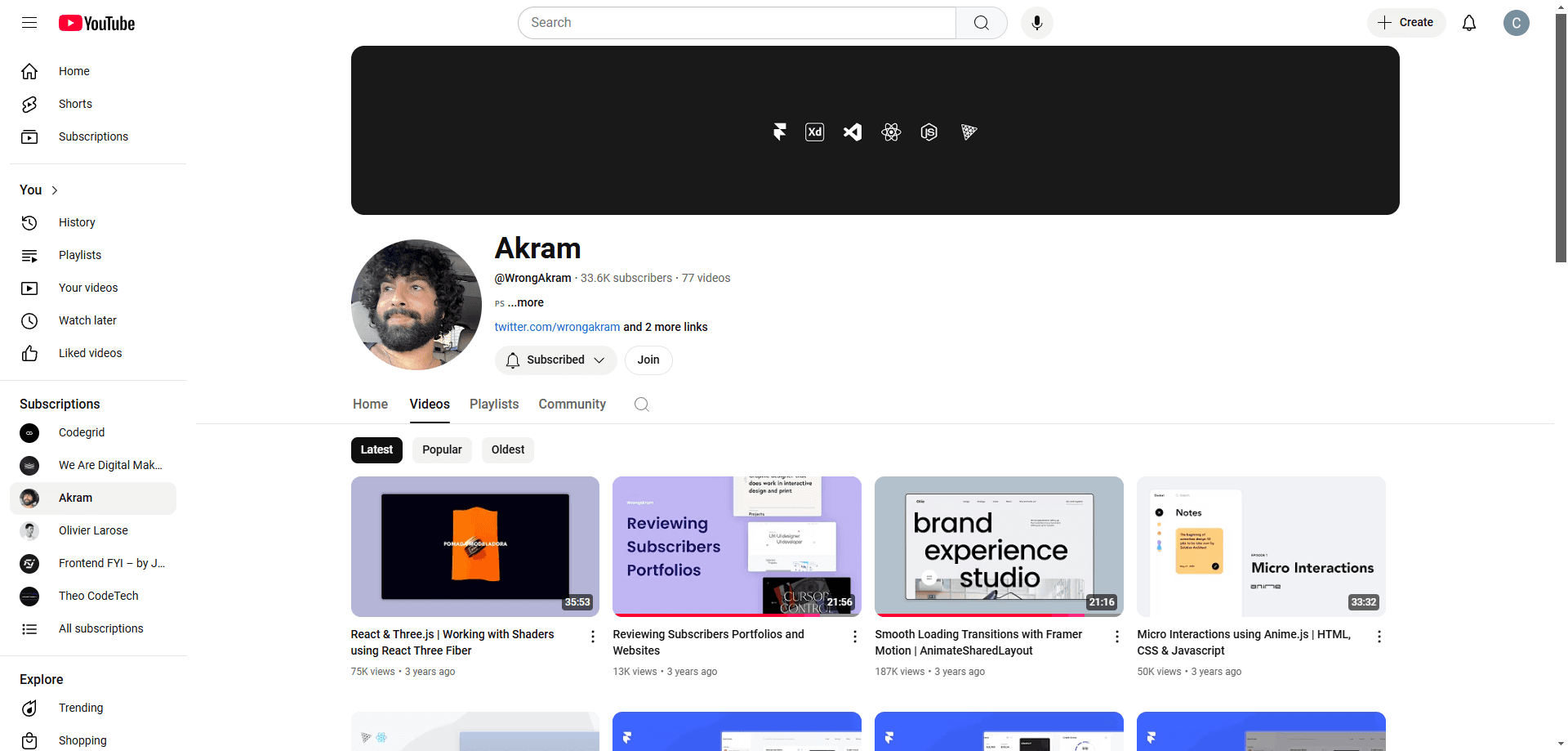
Task: Select the Videos tab
Action: (430, 405)
